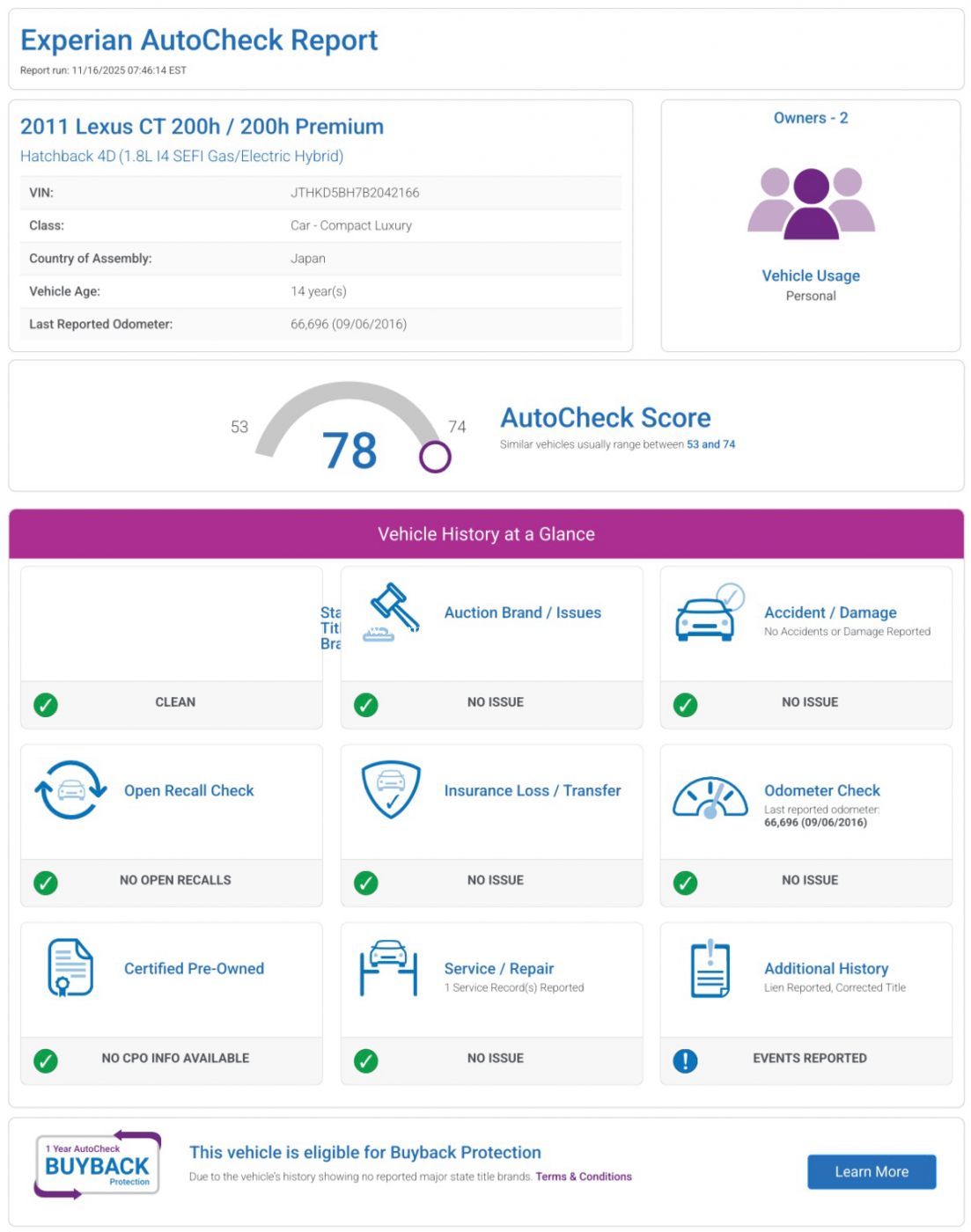The image size is (971, 1232).
Task: Click the blue Events Reported exclamation icon
Action: pos(685,1060)
